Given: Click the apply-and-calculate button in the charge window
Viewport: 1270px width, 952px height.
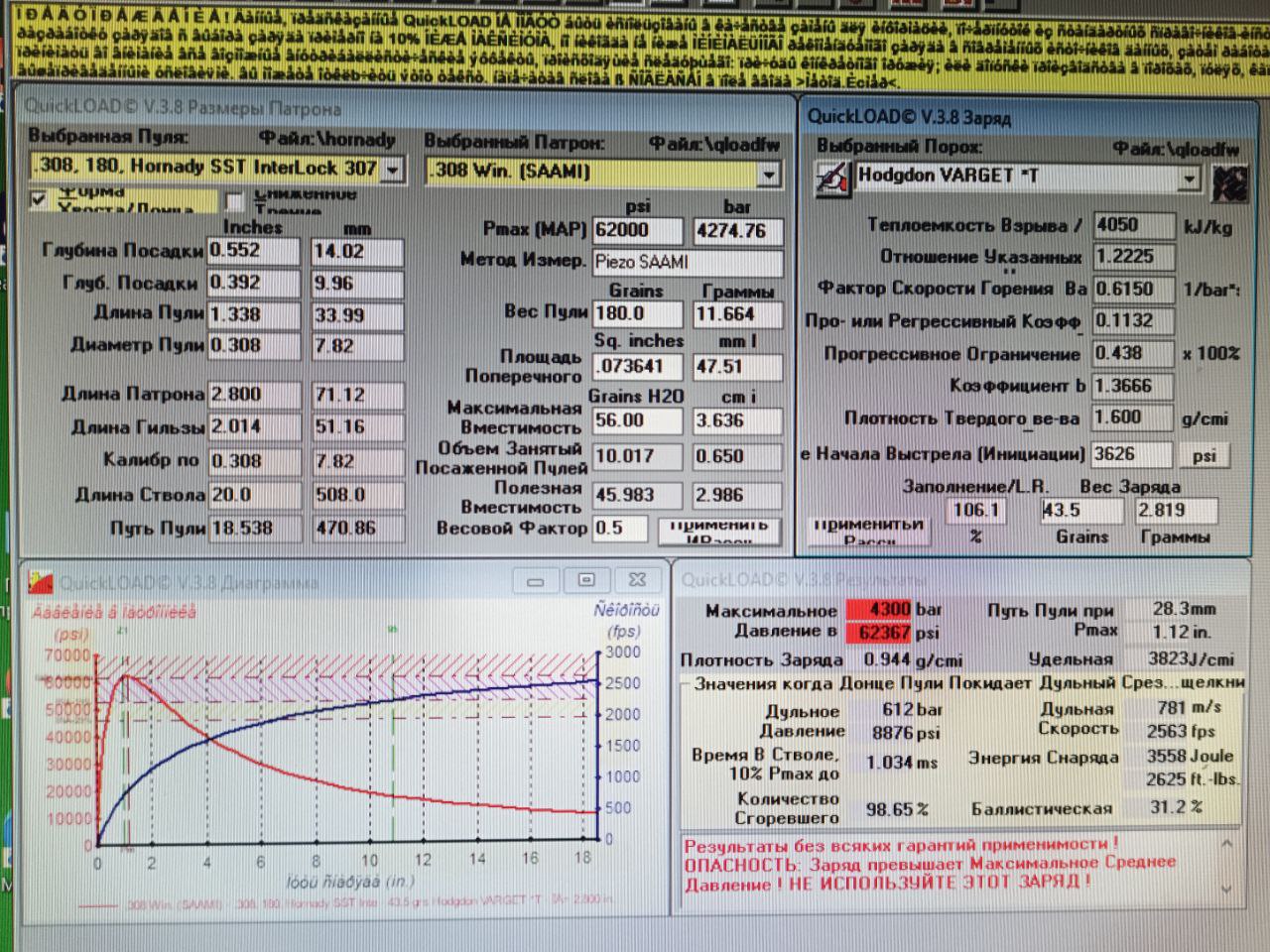Looking at the screenshot, I should click(x=869, y=531).
